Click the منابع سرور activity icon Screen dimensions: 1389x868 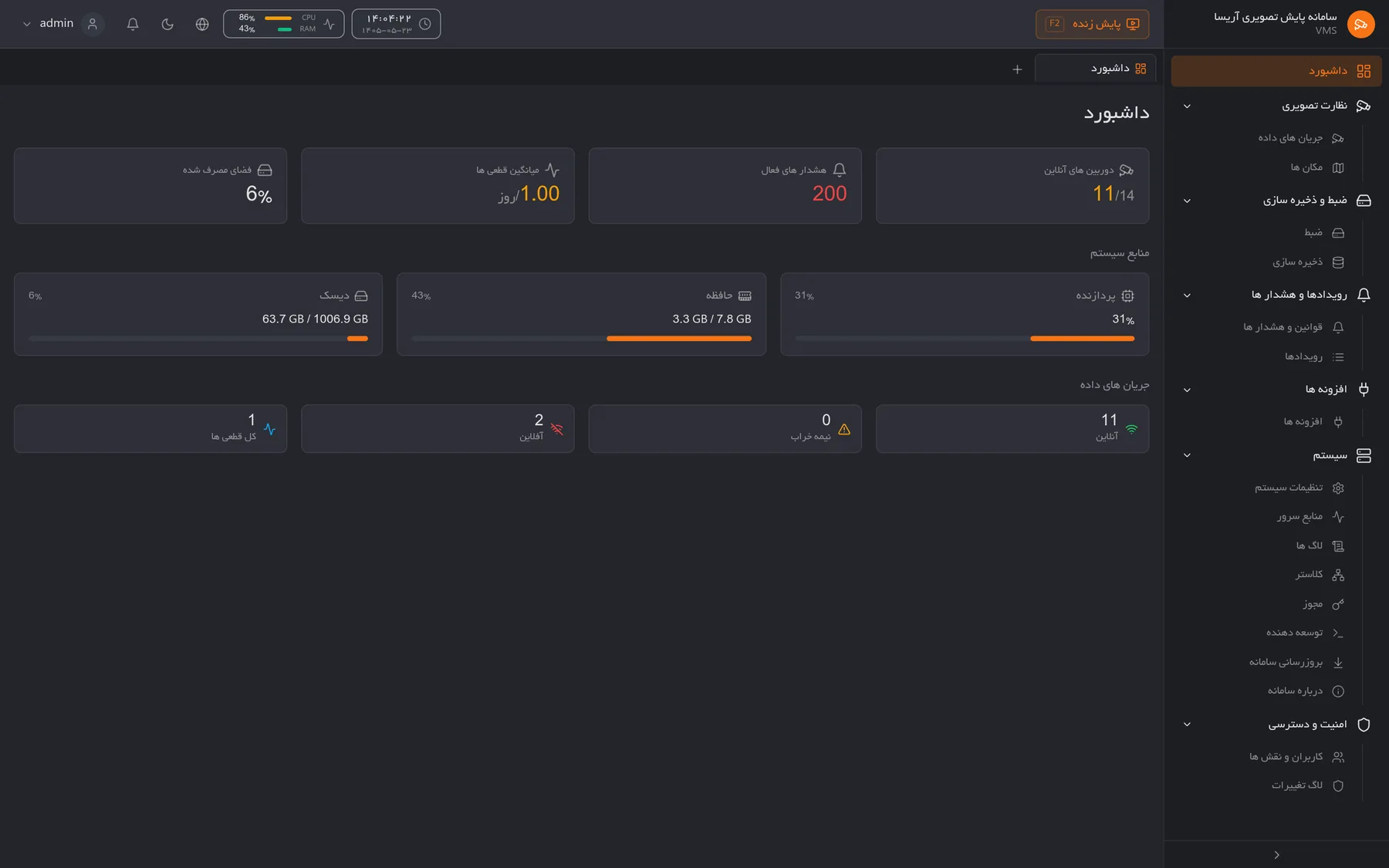point(1338,516)
